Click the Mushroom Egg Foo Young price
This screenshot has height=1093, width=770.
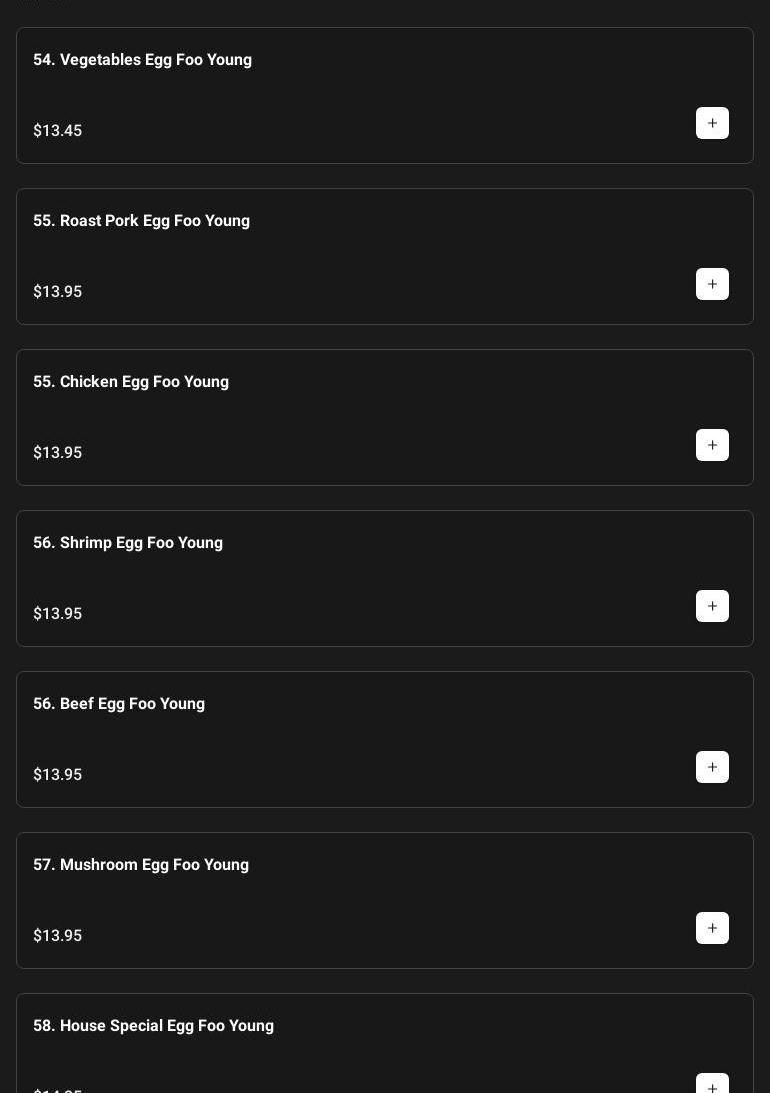[58, 936]
